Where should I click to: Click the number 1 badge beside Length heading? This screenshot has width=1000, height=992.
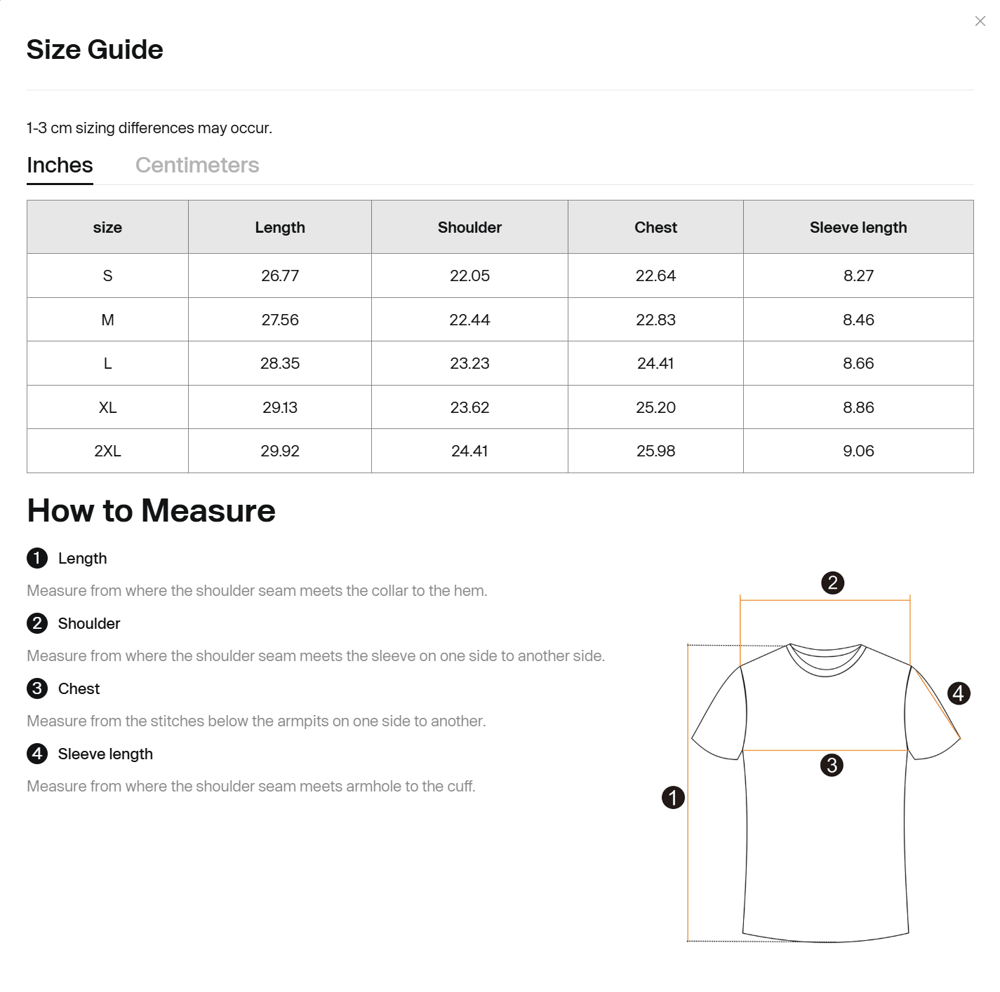click(x=37, y=558)
